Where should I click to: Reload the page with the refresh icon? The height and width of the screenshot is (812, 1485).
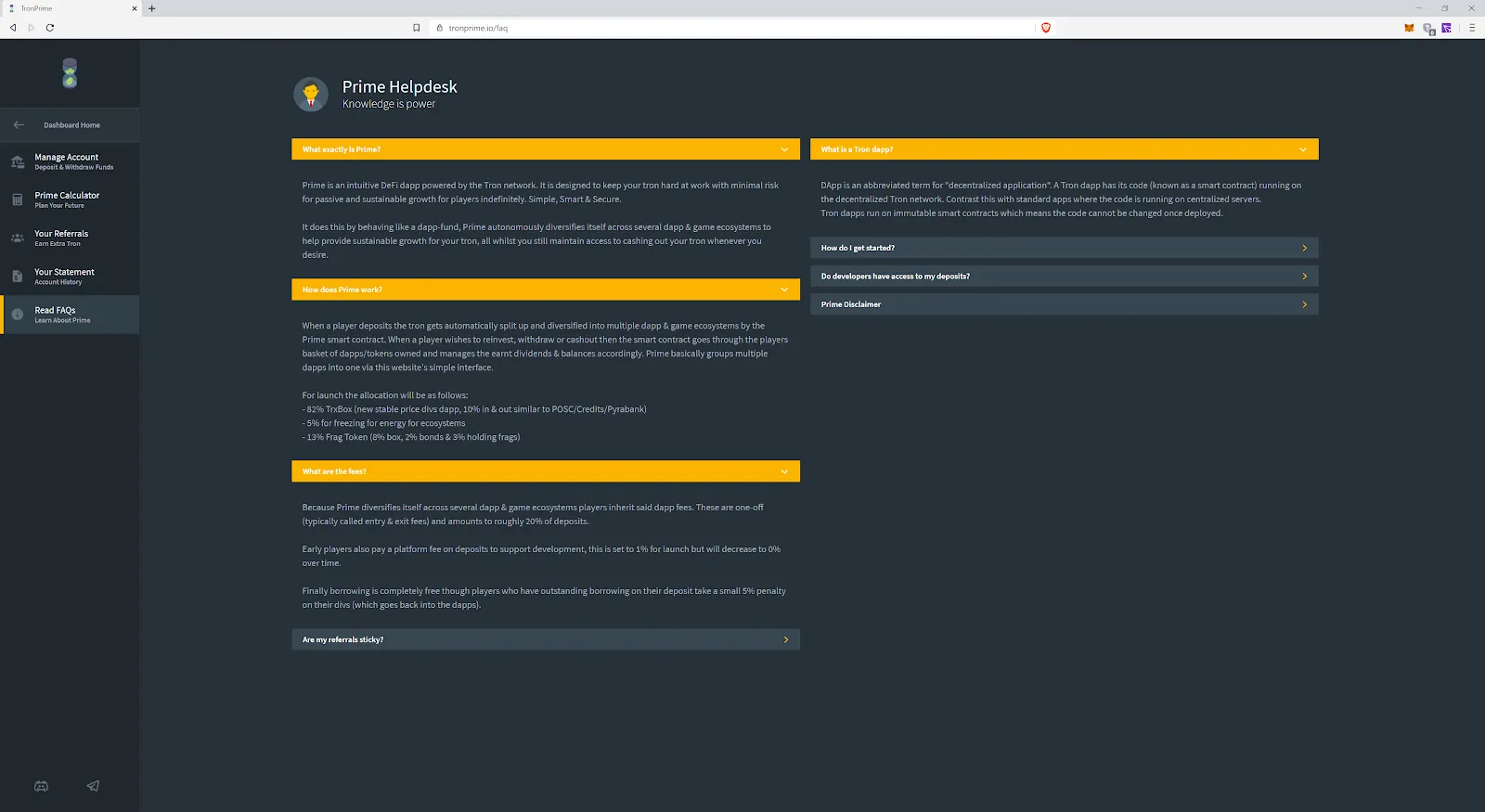pyautogui.click(x=50, y=28)
